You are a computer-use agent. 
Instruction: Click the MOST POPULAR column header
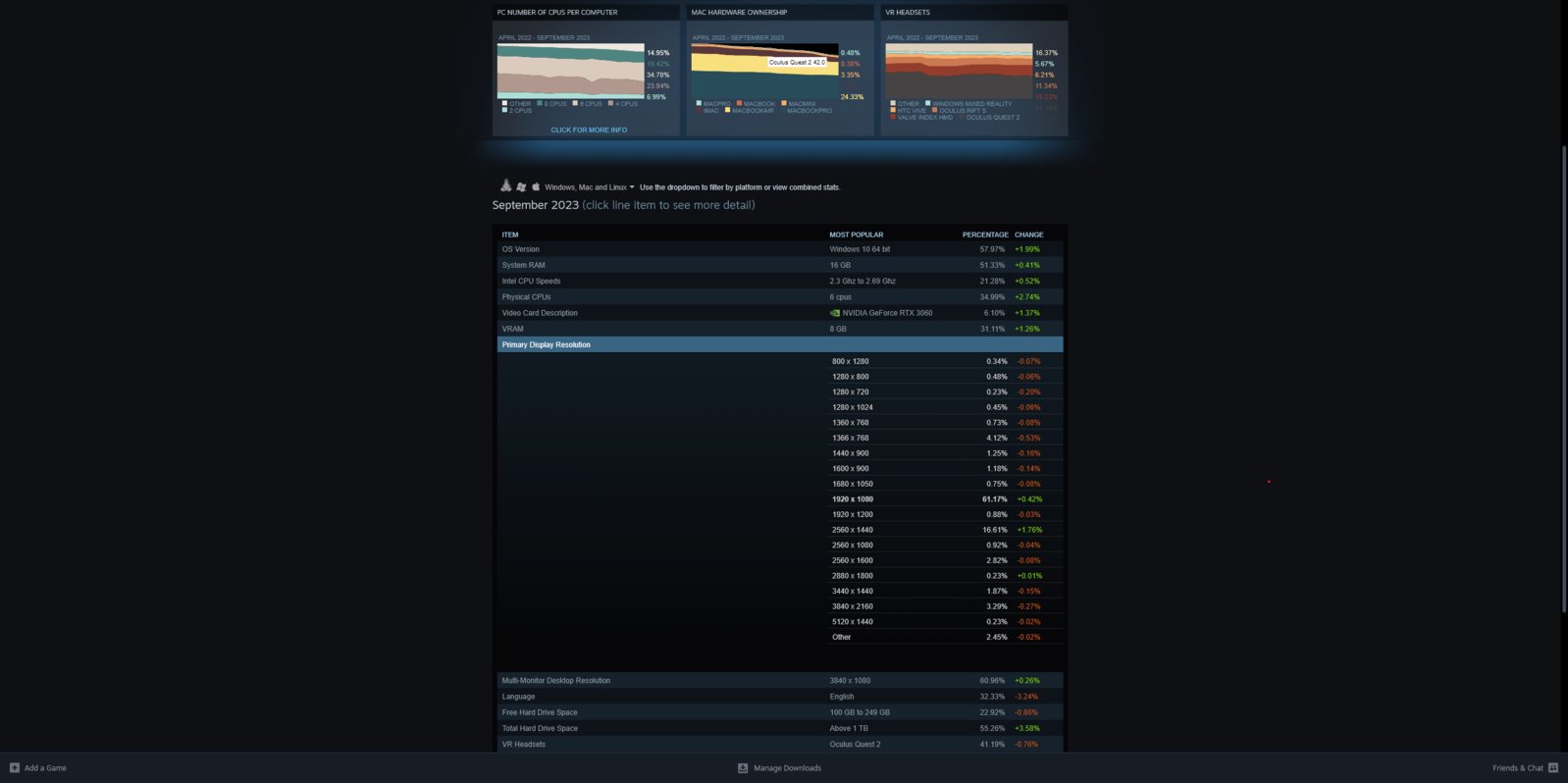(856, 235)
